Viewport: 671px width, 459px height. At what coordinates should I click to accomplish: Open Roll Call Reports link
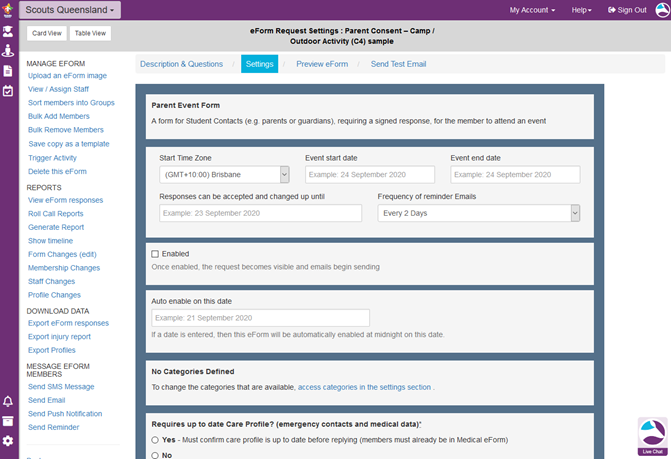click(x=56, y=214)
